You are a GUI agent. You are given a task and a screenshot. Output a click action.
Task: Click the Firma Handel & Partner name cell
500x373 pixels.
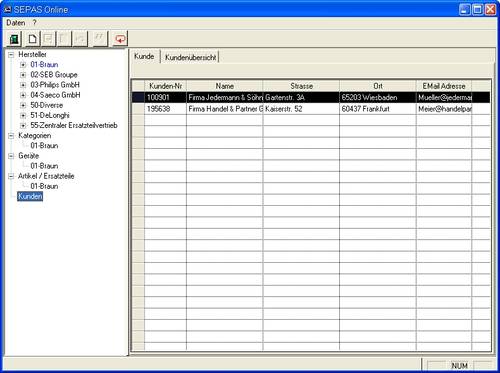pyautogui.click(x=225, y=109)
